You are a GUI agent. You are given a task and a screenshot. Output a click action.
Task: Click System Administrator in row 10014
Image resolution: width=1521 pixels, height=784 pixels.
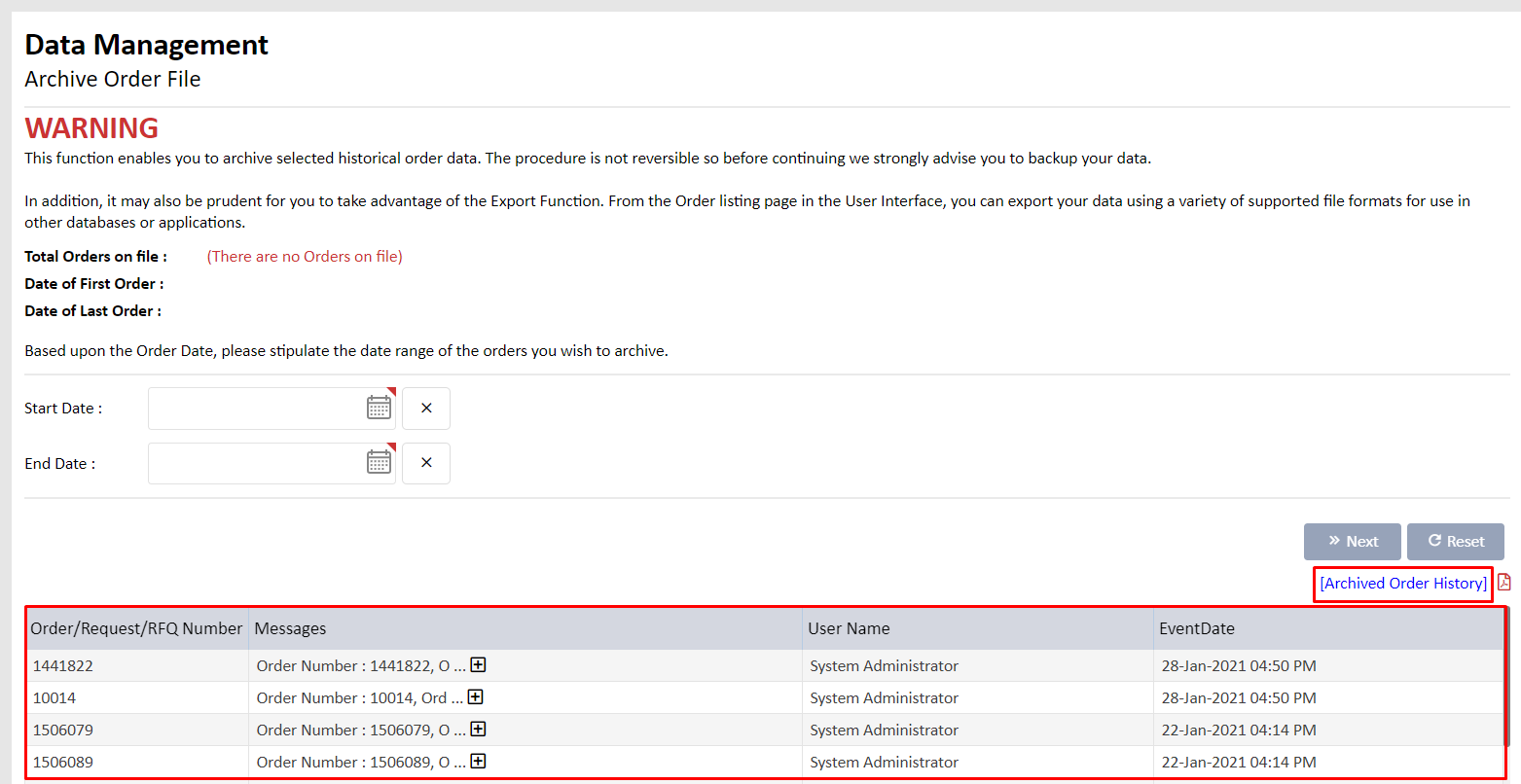click(884, 697)
